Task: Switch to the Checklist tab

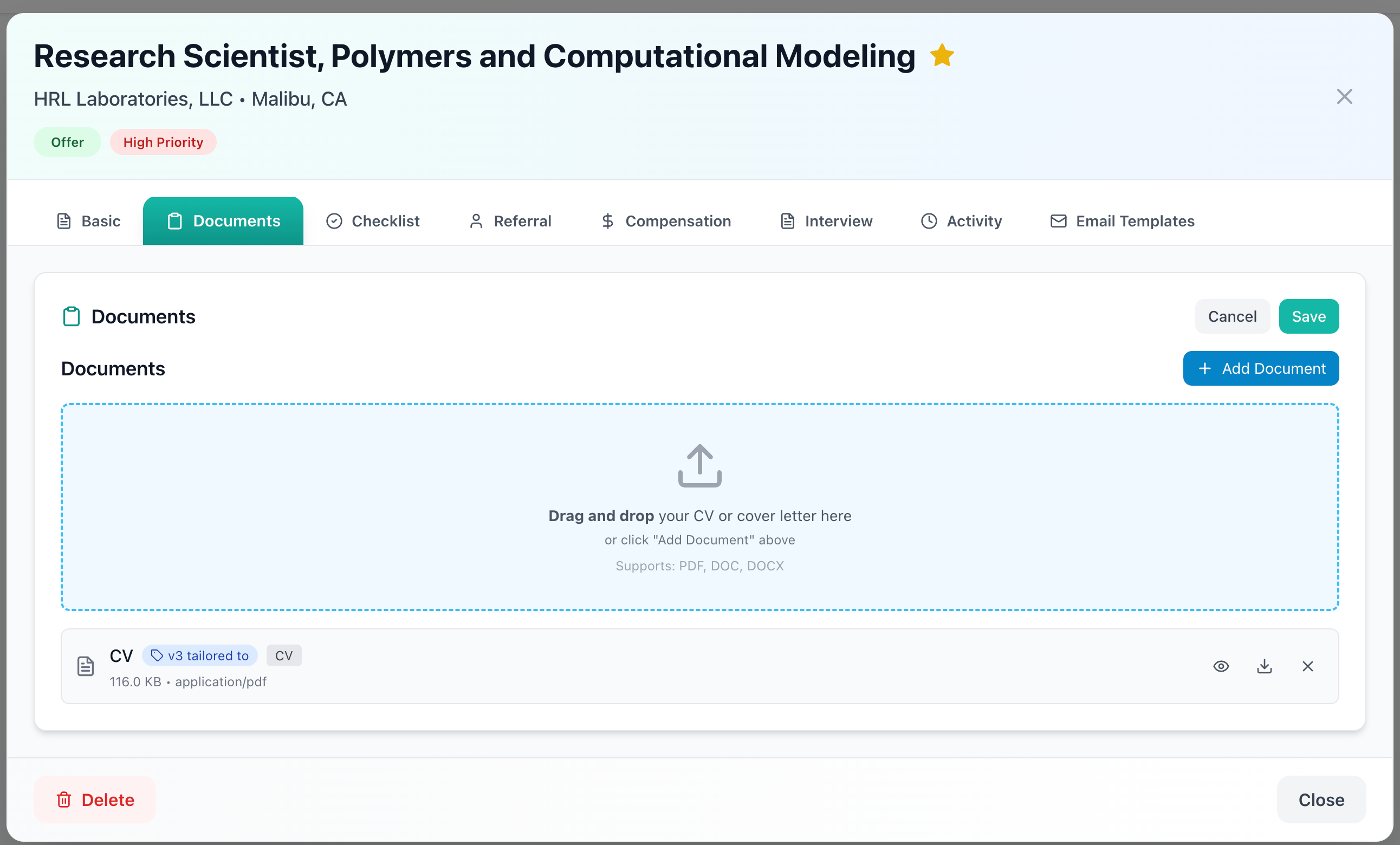Action: 373,221
